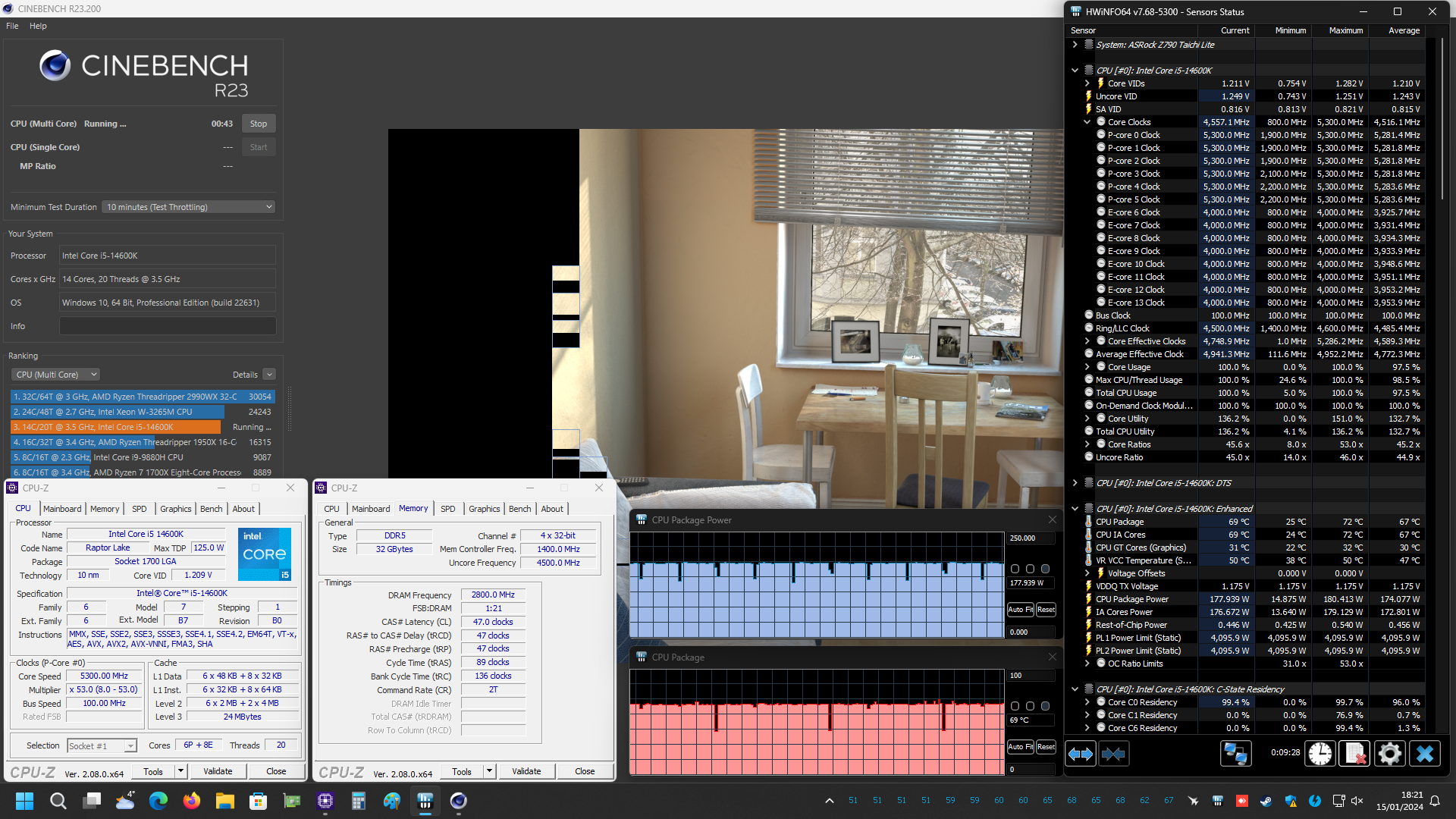Image resolution: width=1456 pixels, height=819 pixels.
Task: Click the Cinebench Info input field
Action: point(168,326)
